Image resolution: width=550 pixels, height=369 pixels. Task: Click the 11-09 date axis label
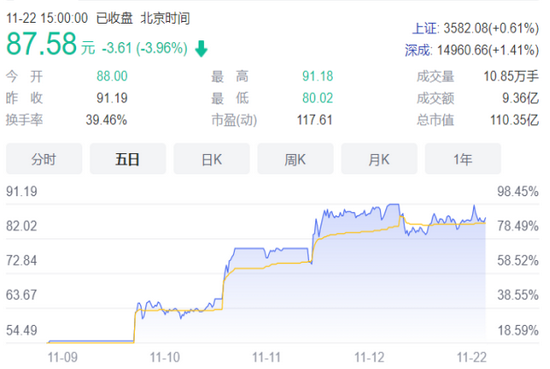click(62, 357)
